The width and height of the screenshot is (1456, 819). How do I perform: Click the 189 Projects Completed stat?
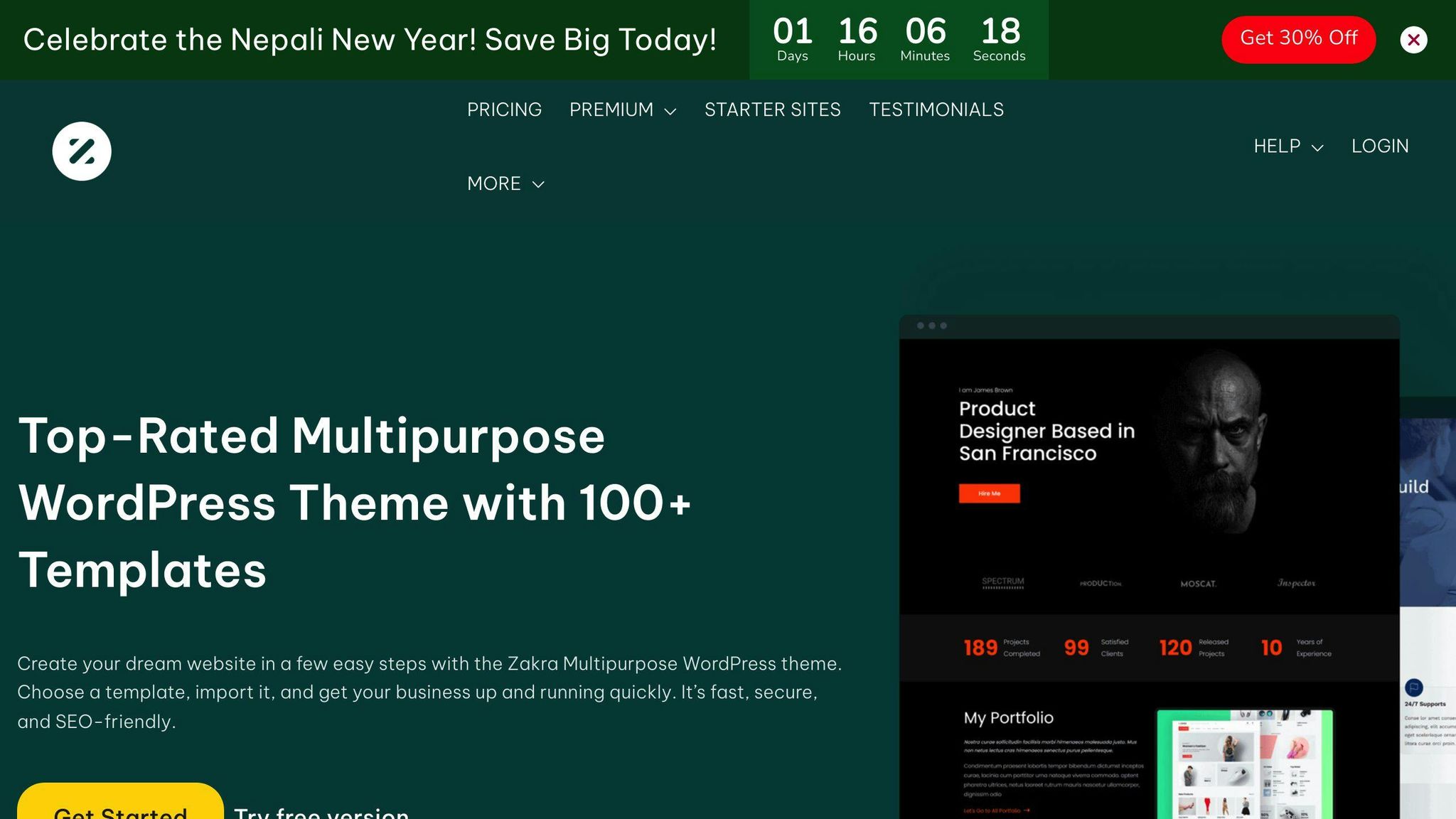pyautogui.click(x=1002, y=648)
